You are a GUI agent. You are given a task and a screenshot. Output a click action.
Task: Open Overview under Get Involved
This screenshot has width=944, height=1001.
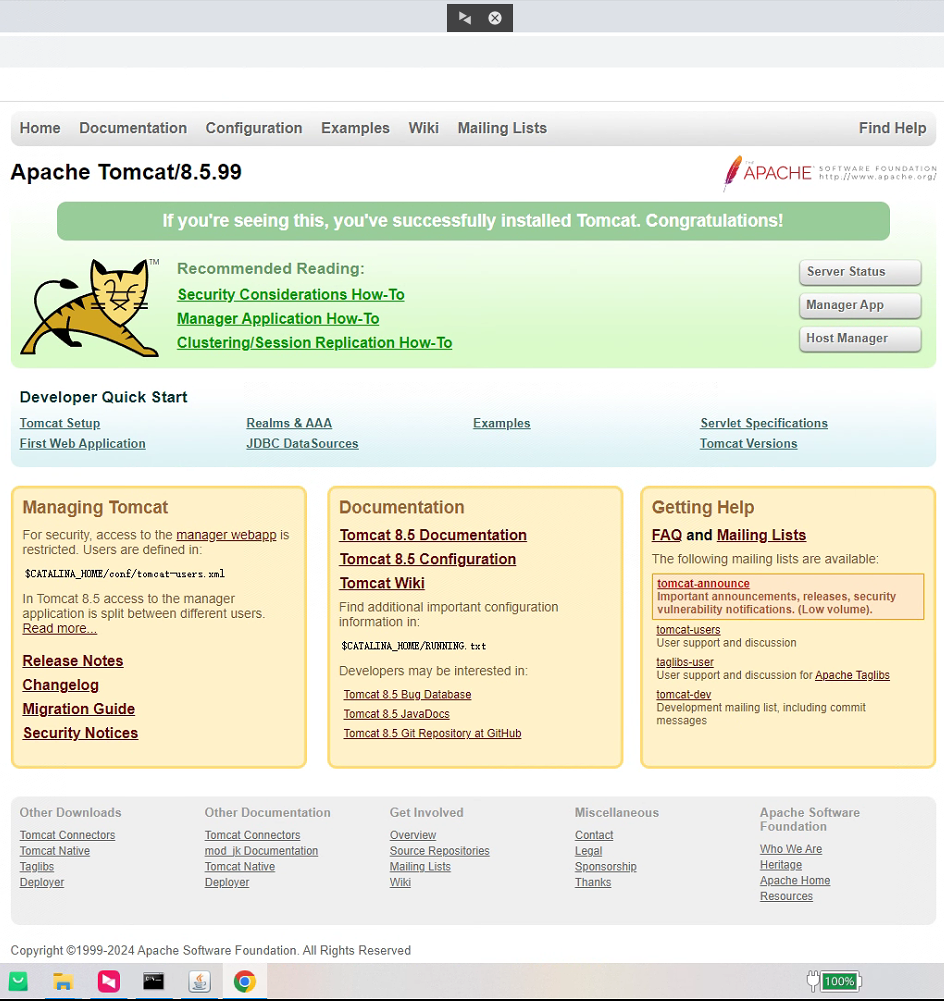[413, 835]
